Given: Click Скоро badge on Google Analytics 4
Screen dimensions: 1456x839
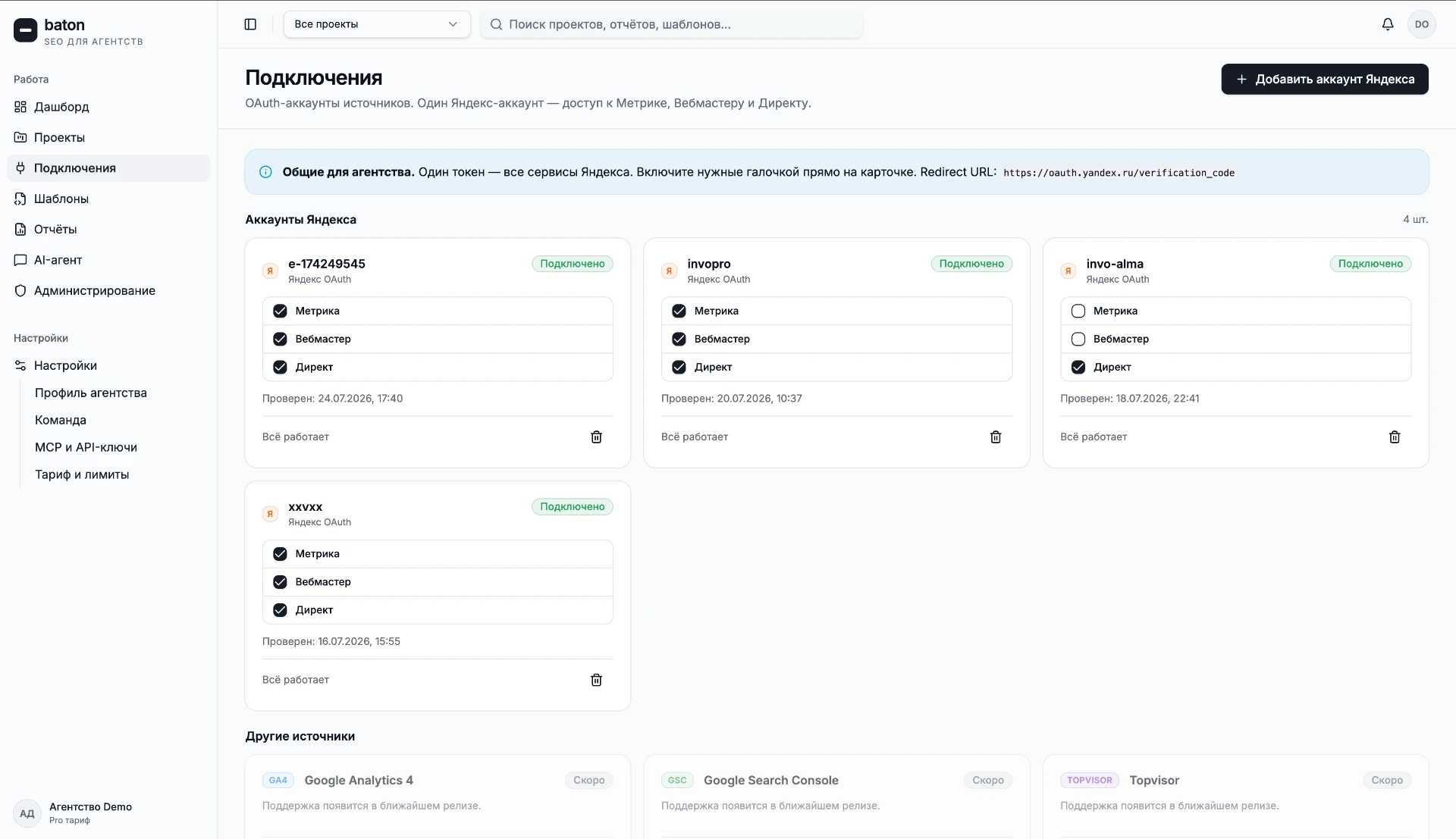Looking at the screenshot, I should (589, 781).
